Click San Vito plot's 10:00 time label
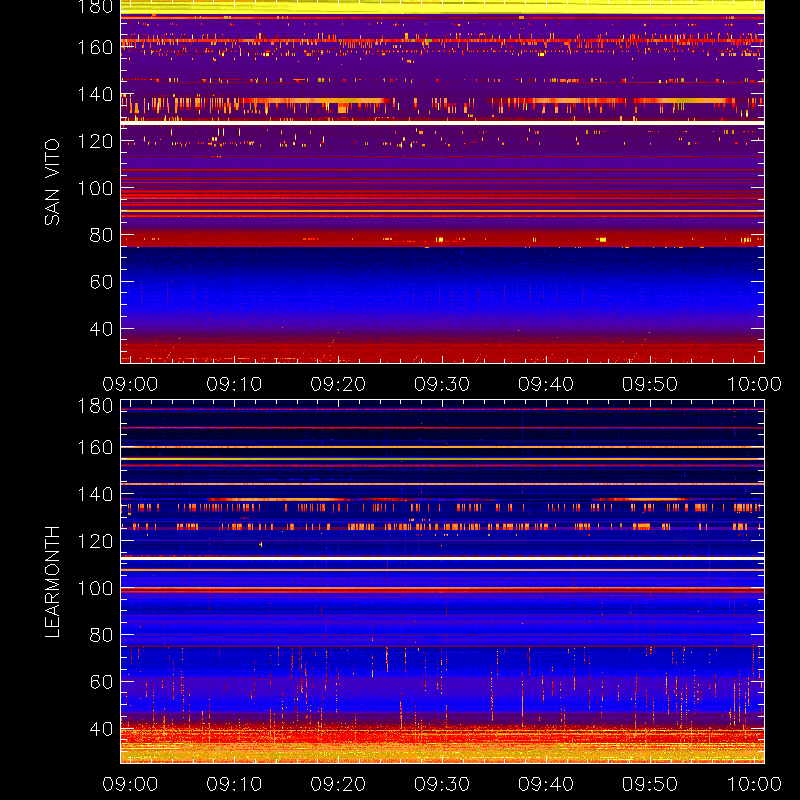 click(754, 384)
